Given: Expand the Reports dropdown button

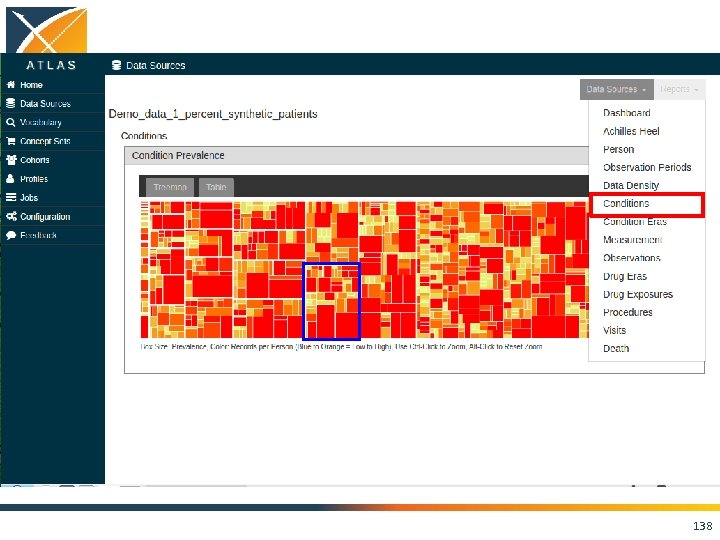Looking at the screenshot, I should (679, 89).
